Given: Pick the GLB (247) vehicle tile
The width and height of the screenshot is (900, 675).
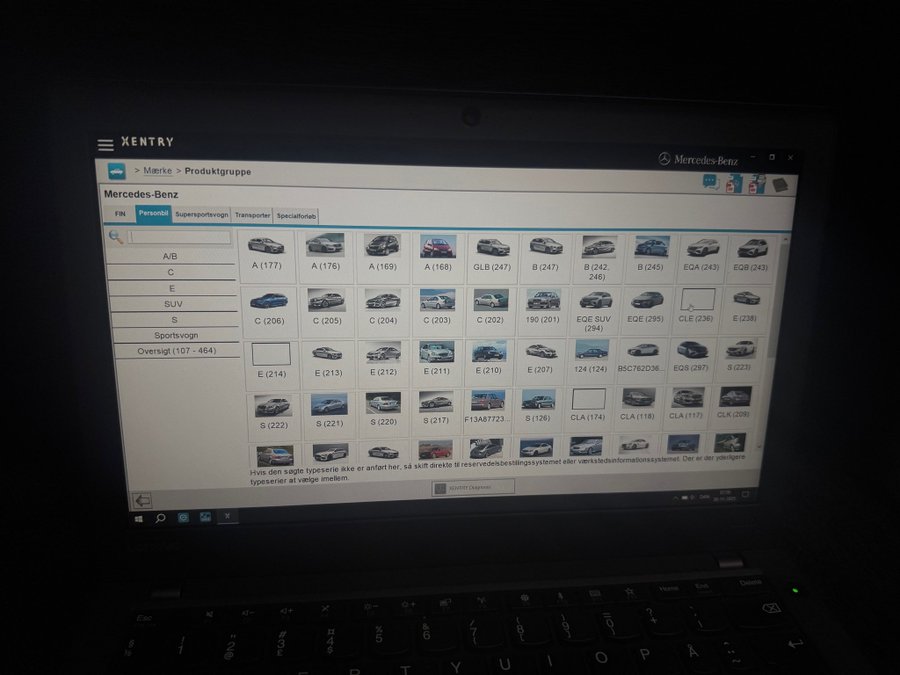Looking at the screenshot, I should (x=492, y=253).
